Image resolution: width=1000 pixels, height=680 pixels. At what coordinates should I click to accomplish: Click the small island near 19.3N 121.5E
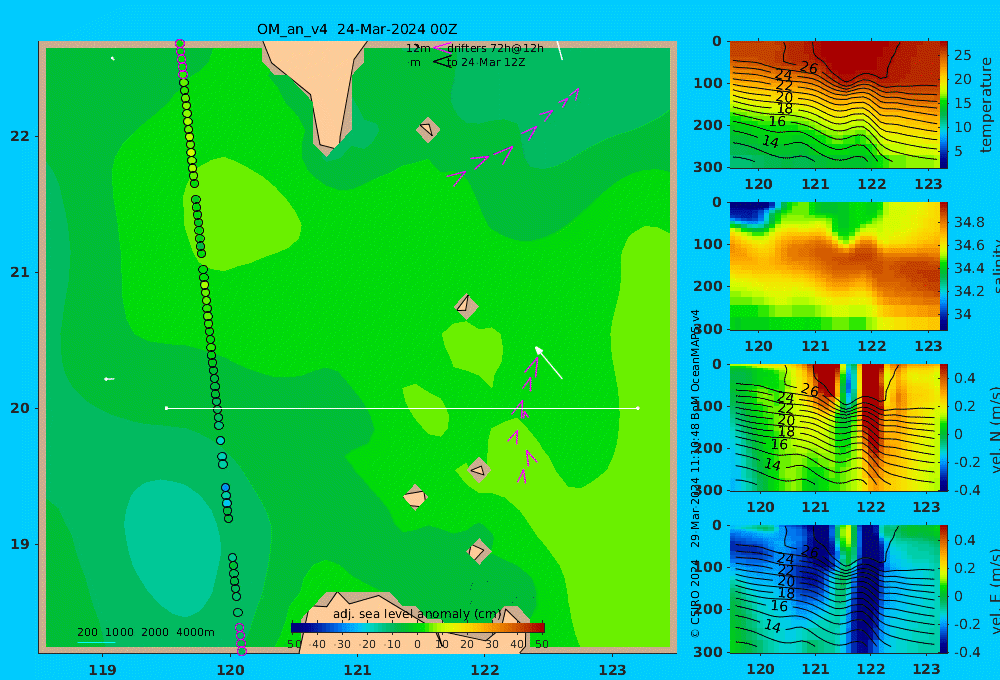(x=415, y=497)
